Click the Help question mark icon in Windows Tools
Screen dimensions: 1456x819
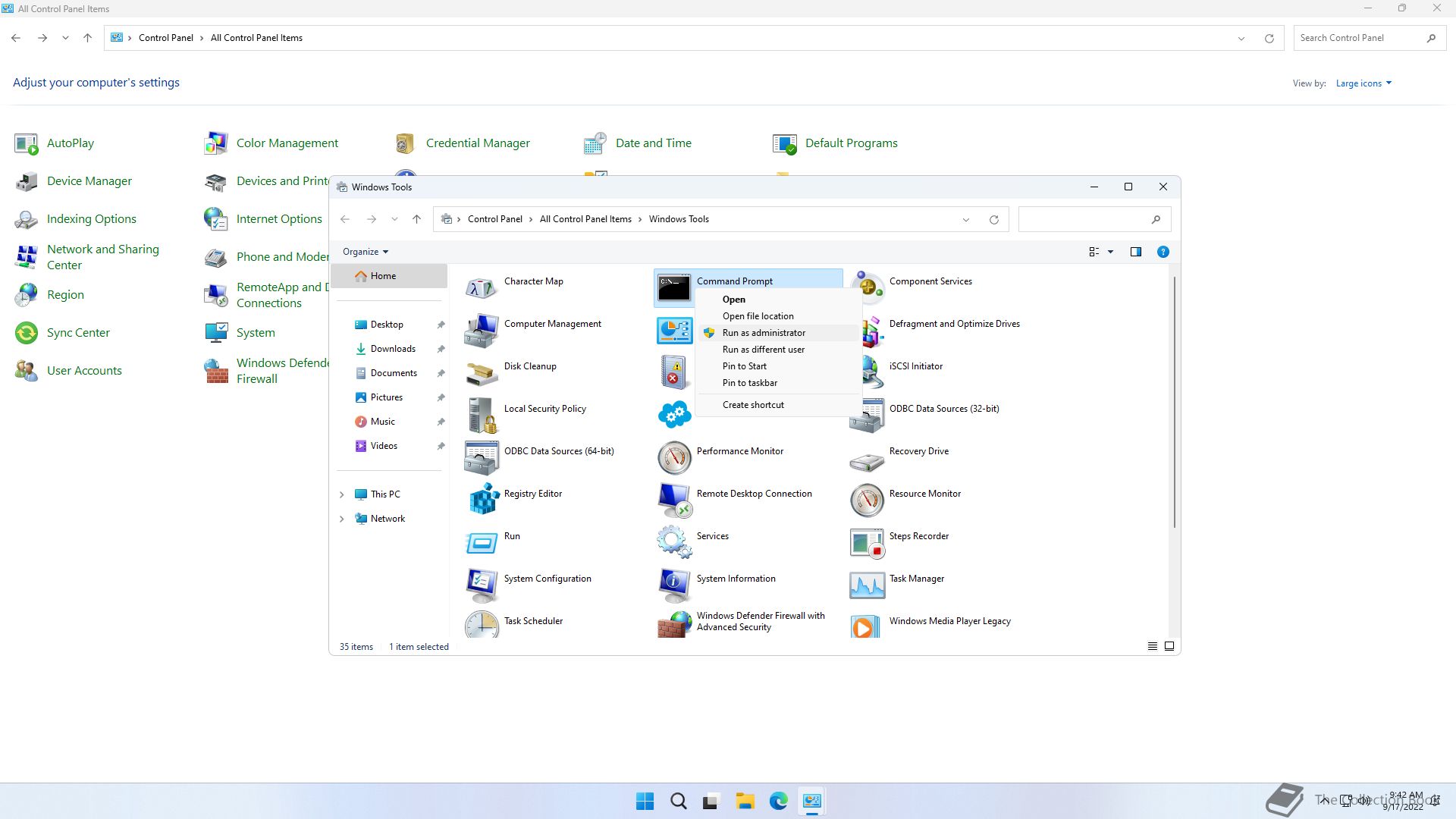click(1163, 252)
